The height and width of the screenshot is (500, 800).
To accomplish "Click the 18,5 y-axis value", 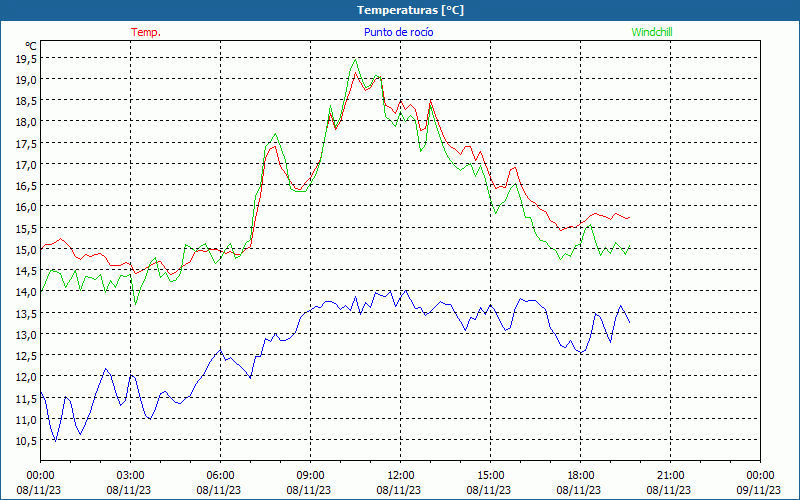I will tap(26, 101).
